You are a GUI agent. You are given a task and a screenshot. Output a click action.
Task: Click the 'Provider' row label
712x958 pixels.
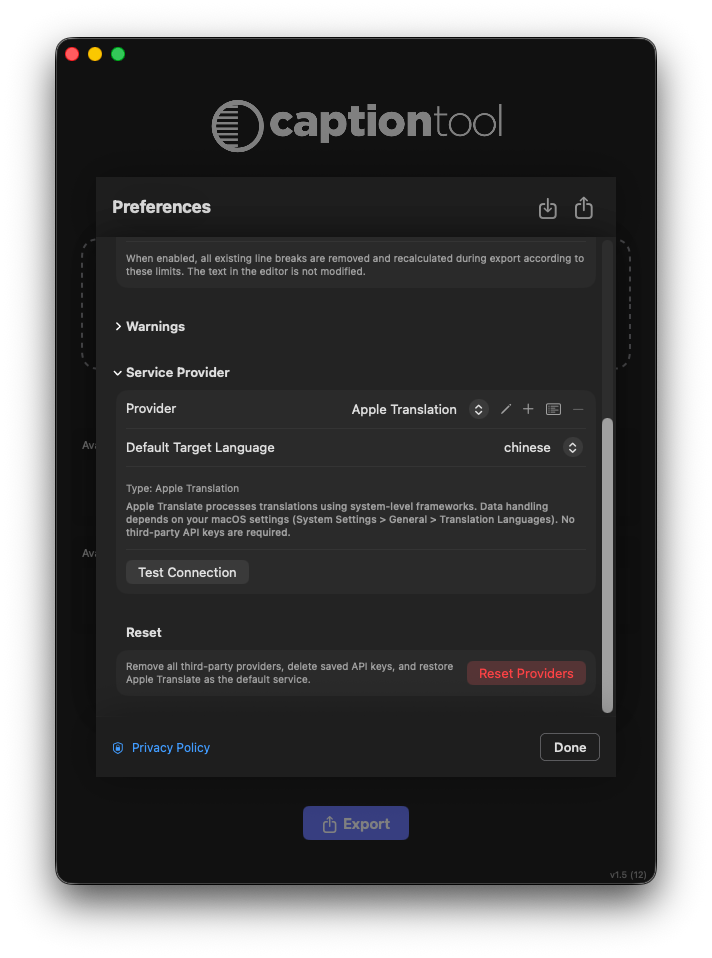(x=151, y=409)
